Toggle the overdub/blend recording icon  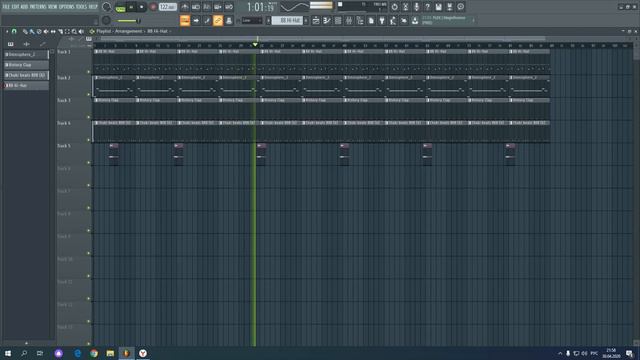pyautogui.click(x=218, y=7)
